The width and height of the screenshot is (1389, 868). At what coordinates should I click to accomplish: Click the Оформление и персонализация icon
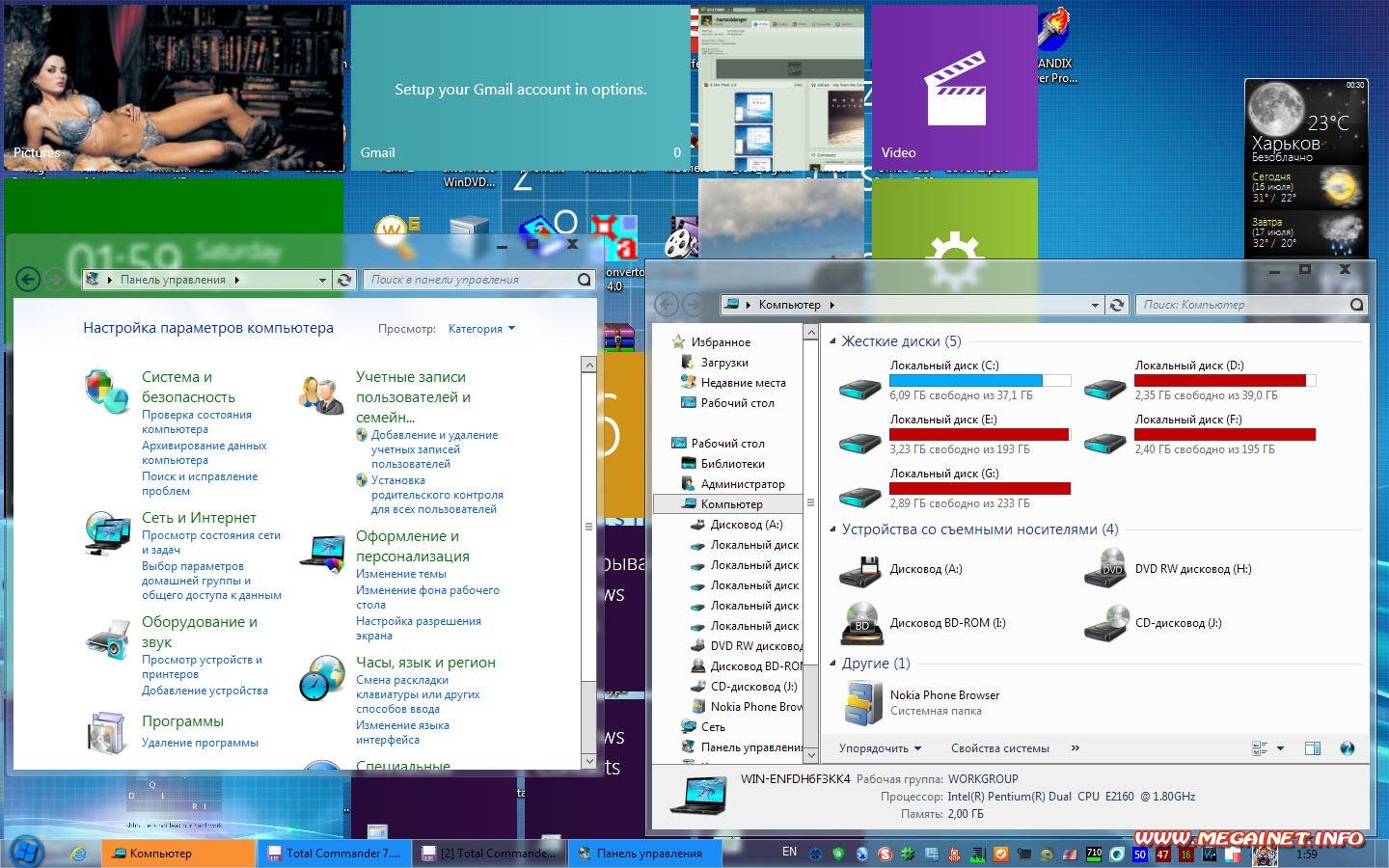click(x=321, y=553)
